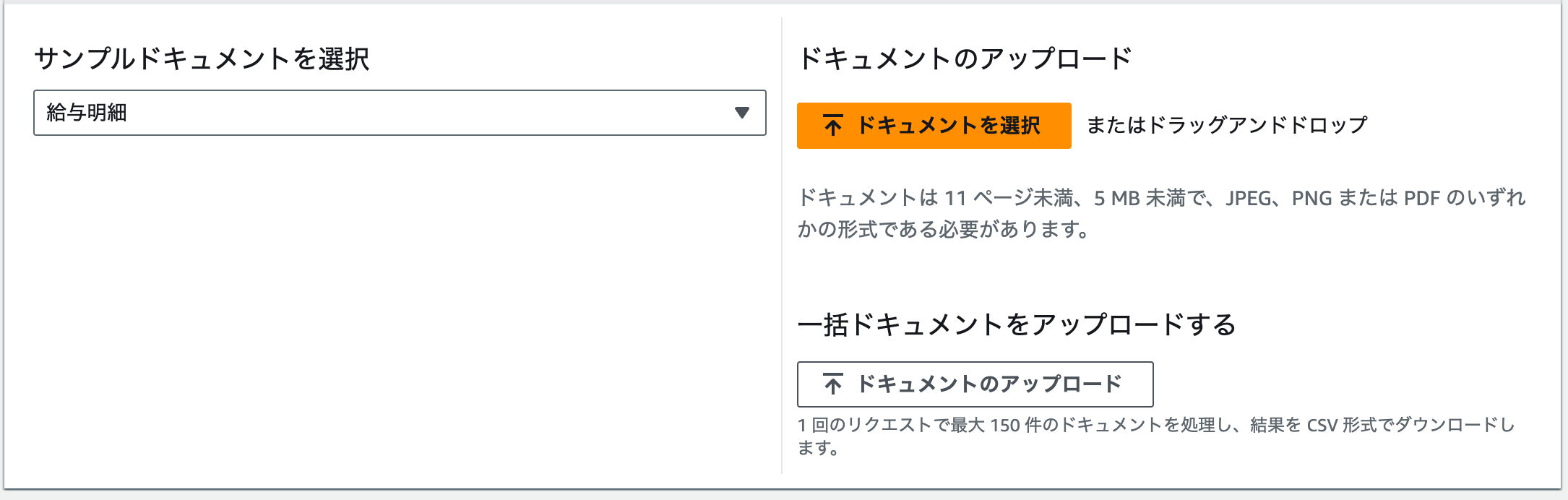Open the 給与明細 sample document dropdown
The width and height of the screenshot is (1568, 500).
[400, 113]
